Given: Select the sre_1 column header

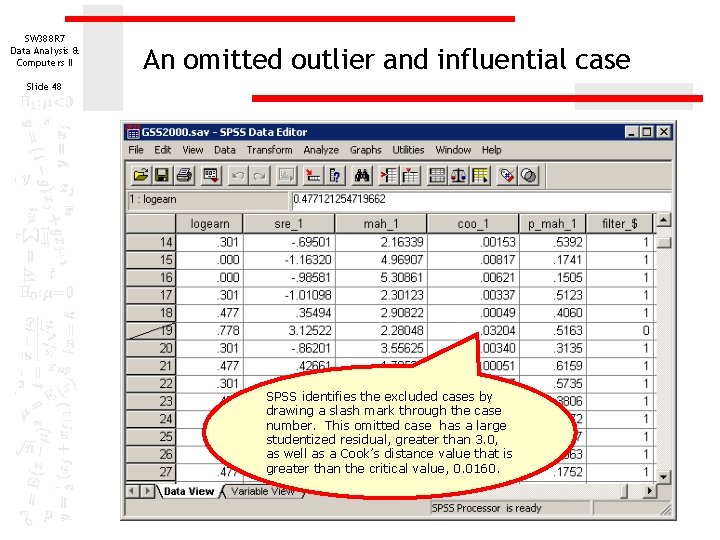Looking at the screenshot, I should click(289, 224).
